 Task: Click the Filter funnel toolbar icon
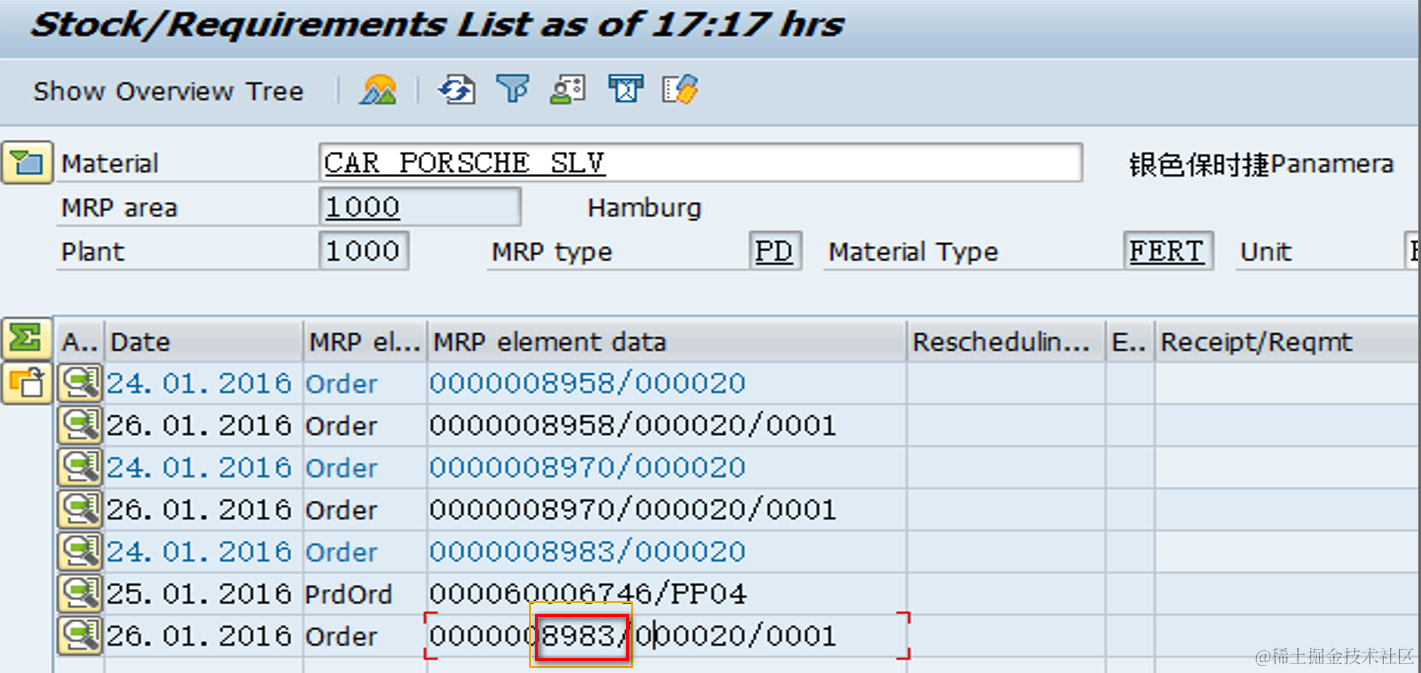[513, 90]
